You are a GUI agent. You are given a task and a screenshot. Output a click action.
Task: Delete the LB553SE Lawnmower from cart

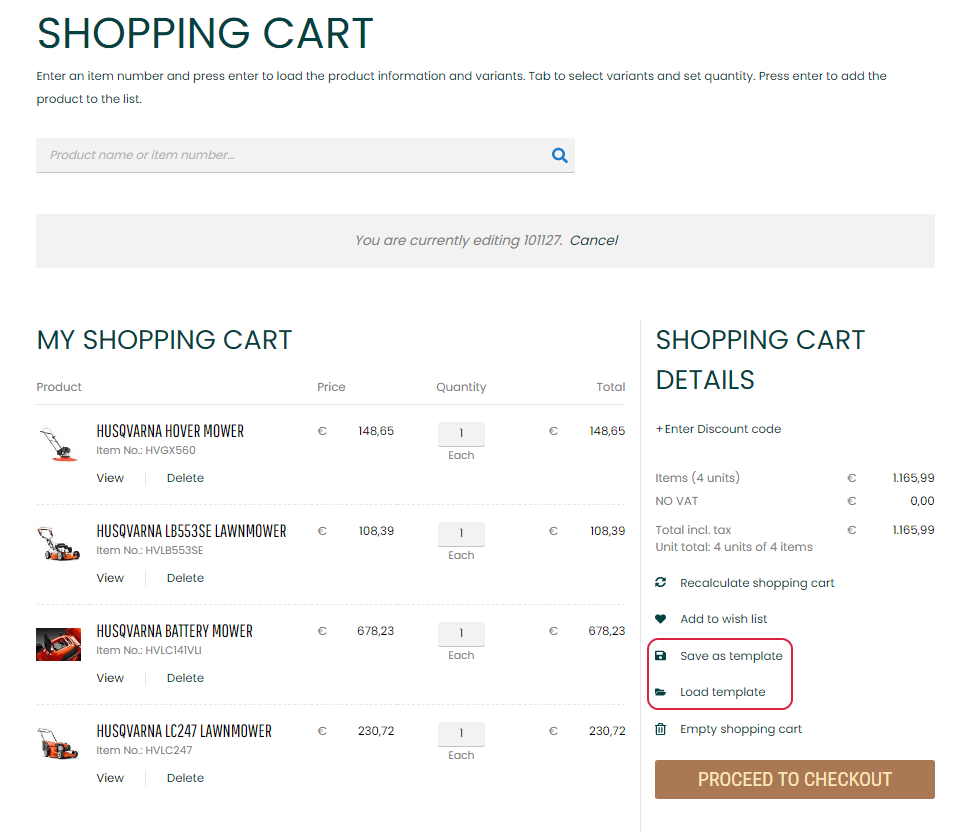click(185, 578)
